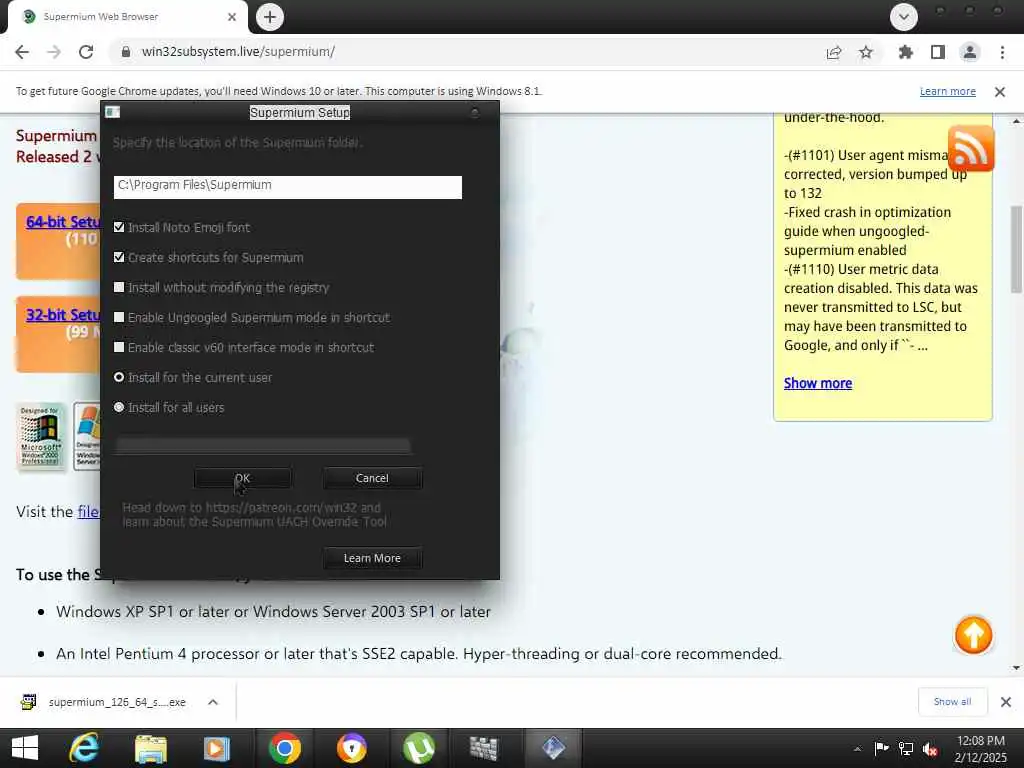Close the Supermium Web Browser tab

pos(232,17)
